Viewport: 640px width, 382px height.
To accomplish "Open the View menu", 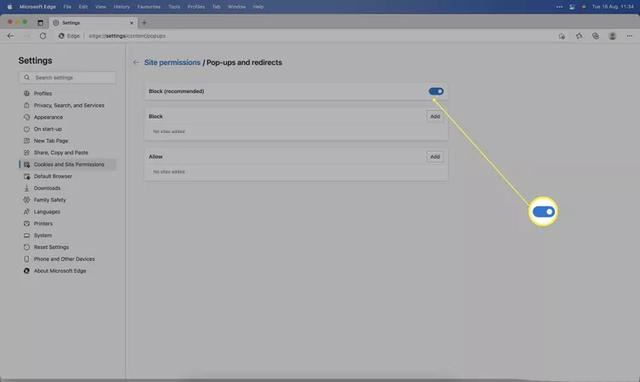I will (x=100, y=7).
